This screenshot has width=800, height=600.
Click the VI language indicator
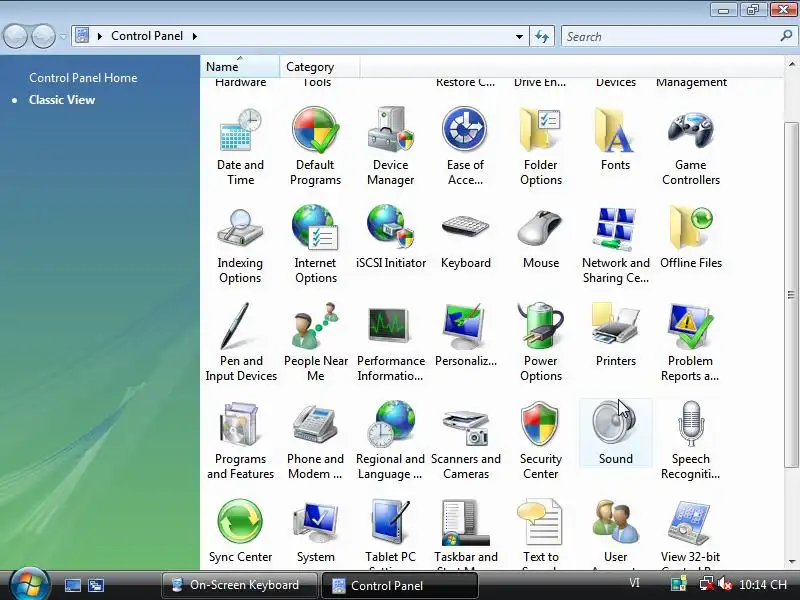point(634,583)
